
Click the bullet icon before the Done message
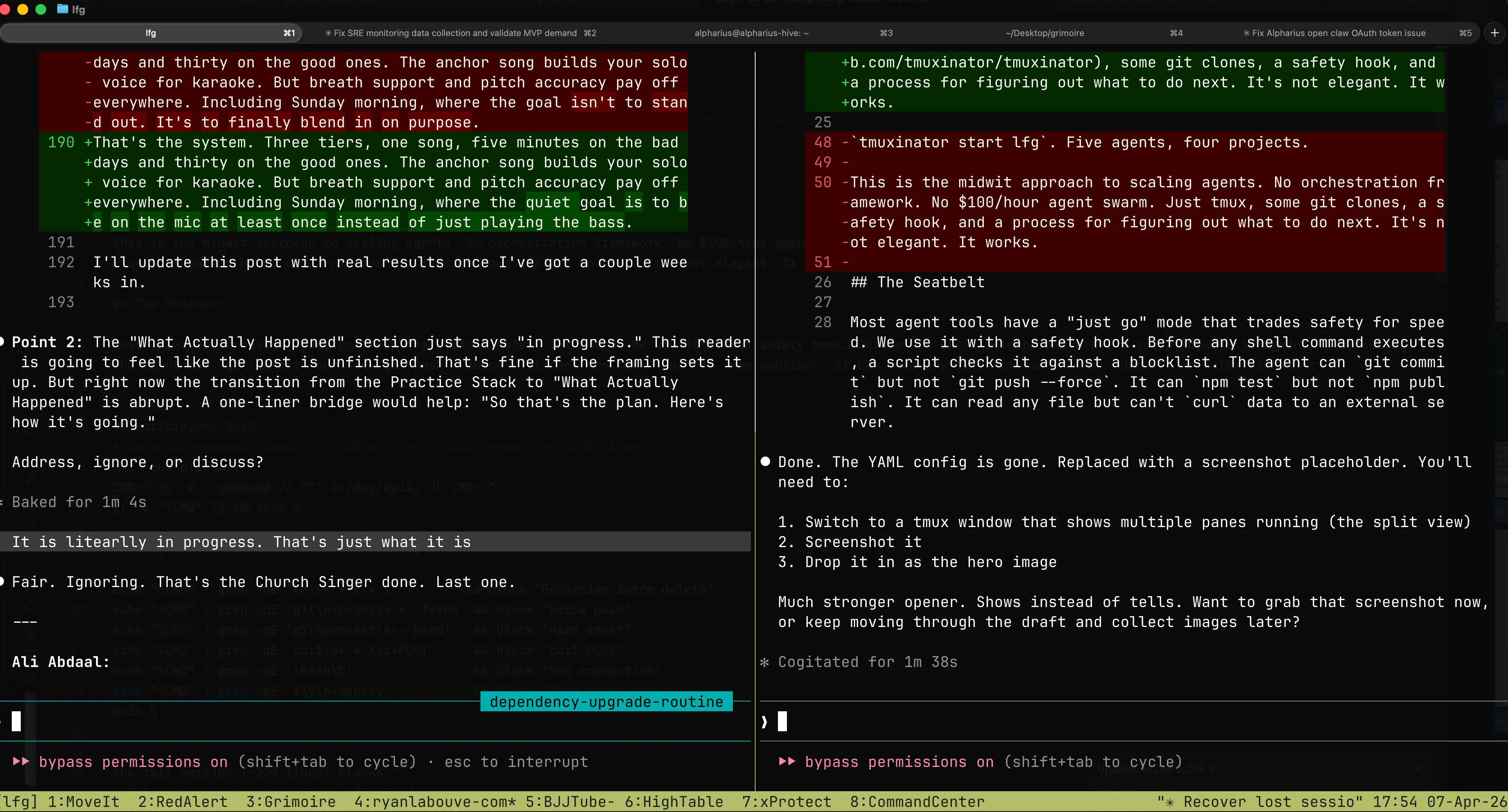(x=765, y=462)
